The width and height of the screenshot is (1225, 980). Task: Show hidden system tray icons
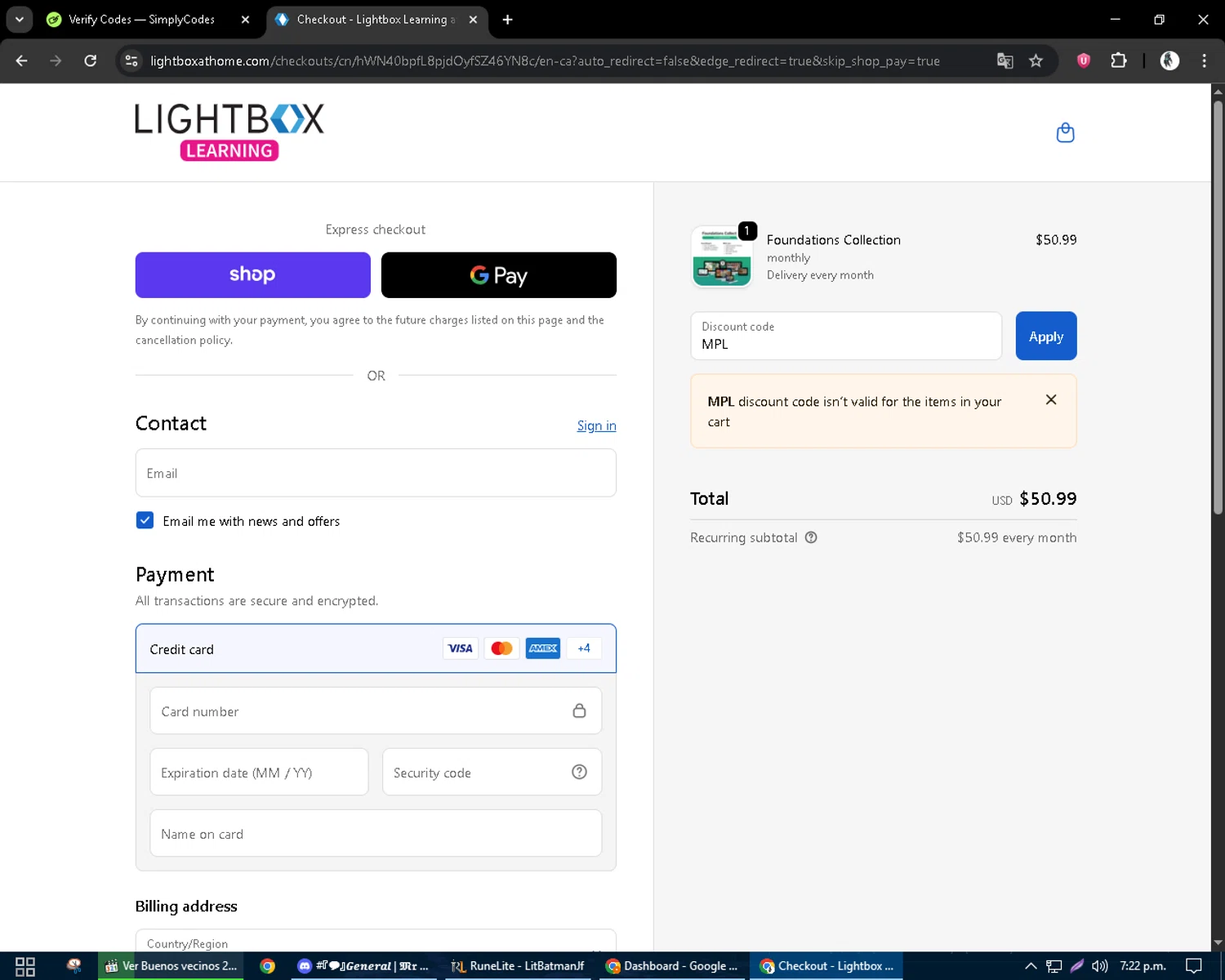point(1031,966)
